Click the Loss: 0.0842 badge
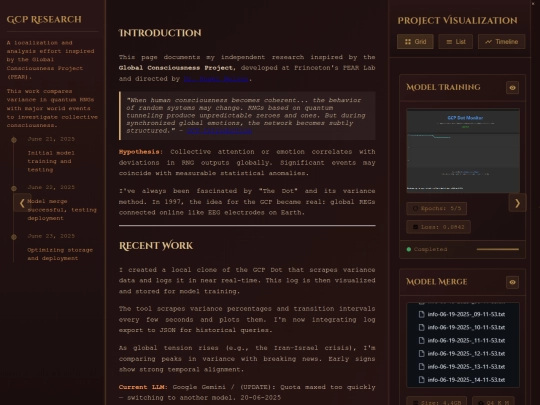 pos(438,227)
